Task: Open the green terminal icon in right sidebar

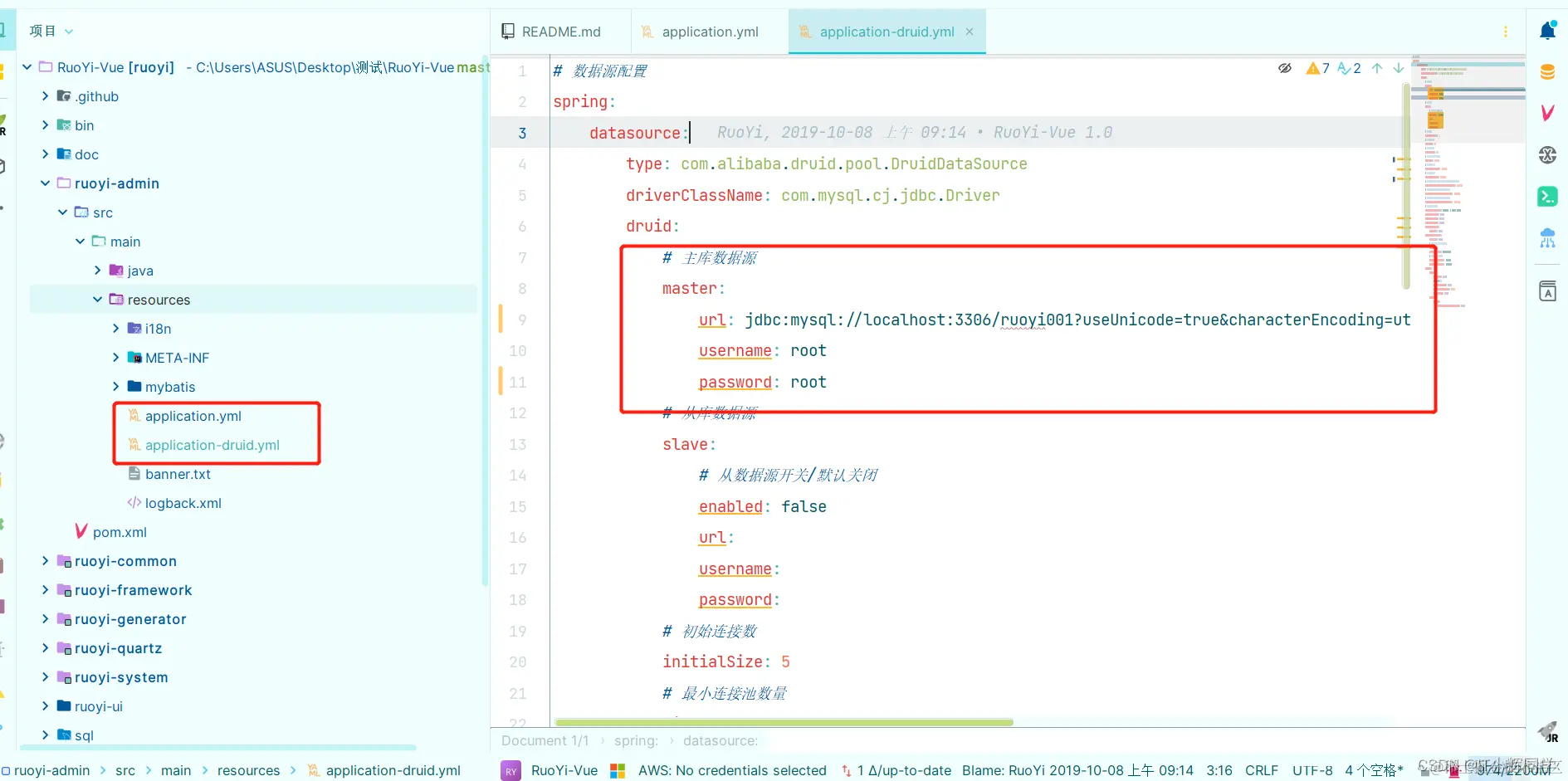Action: pos(1548,197)
